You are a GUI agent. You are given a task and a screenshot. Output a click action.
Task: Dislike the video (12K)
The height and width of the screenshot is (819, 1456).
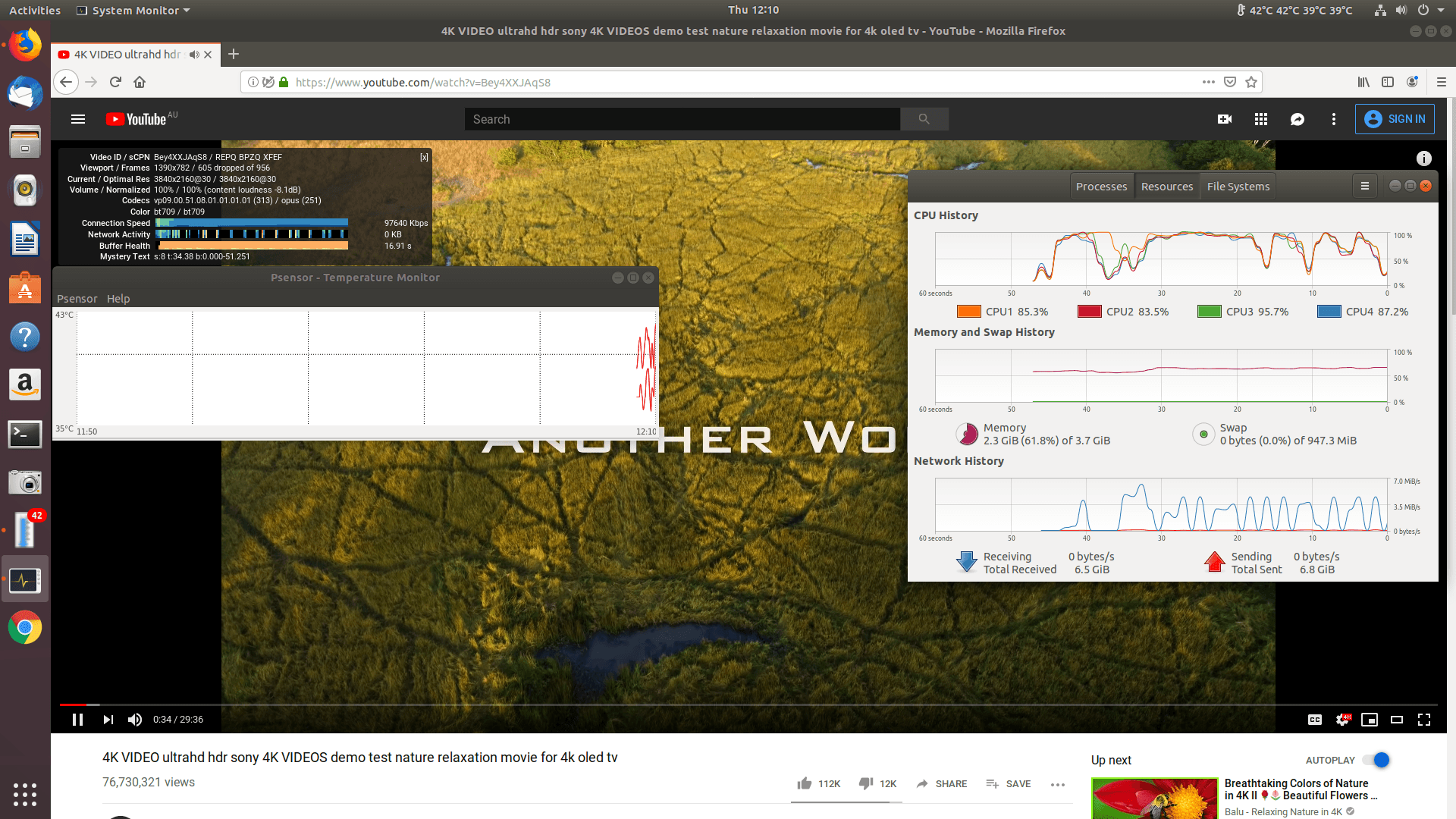pos(877,783)
